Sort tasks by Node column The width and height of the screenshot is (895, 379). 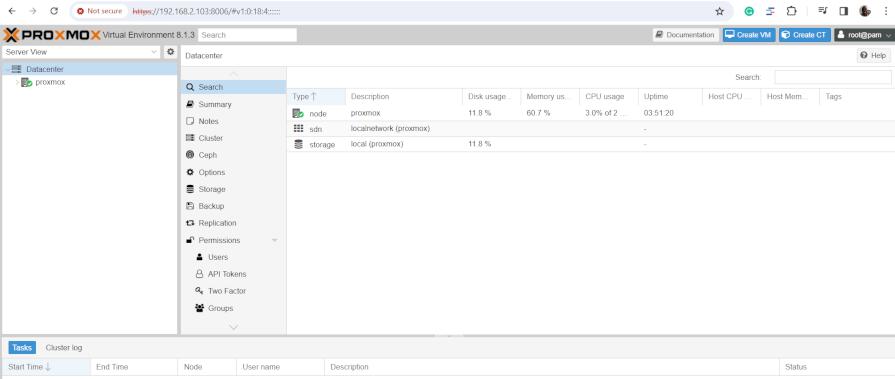[207, 367]
